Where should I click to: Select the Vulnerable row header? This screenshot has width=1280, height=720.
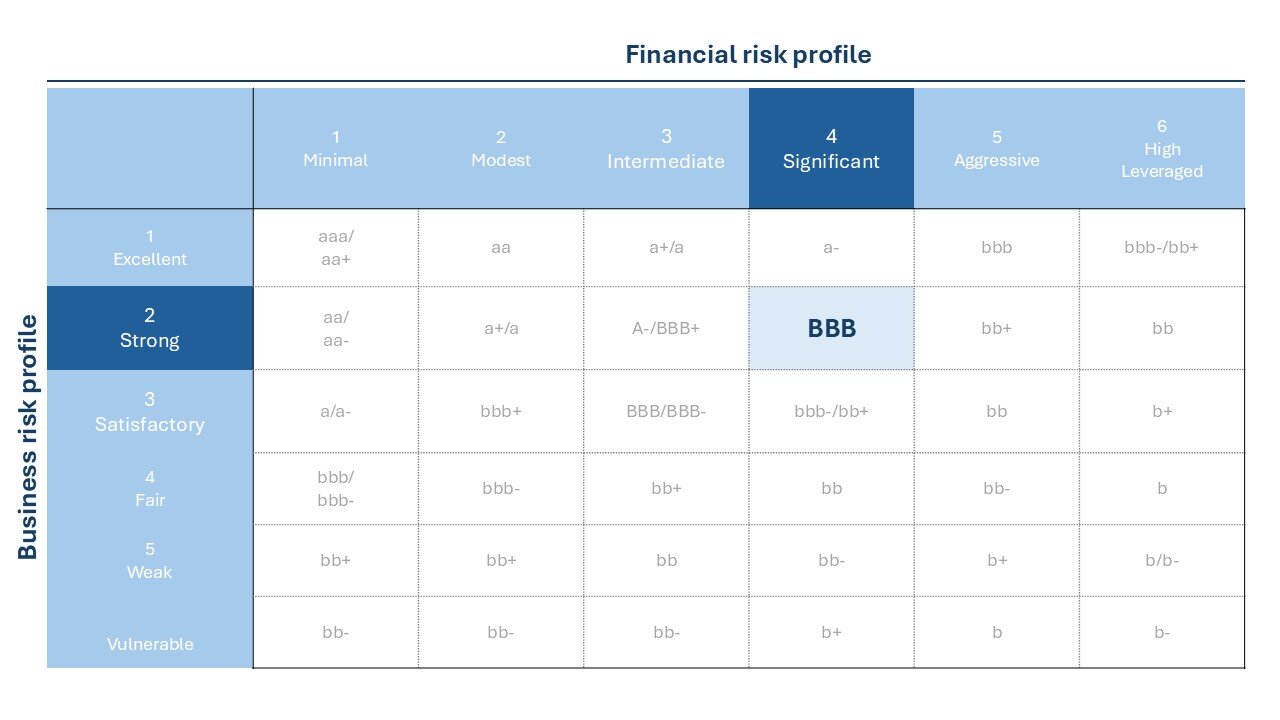[x=150, y=633]
